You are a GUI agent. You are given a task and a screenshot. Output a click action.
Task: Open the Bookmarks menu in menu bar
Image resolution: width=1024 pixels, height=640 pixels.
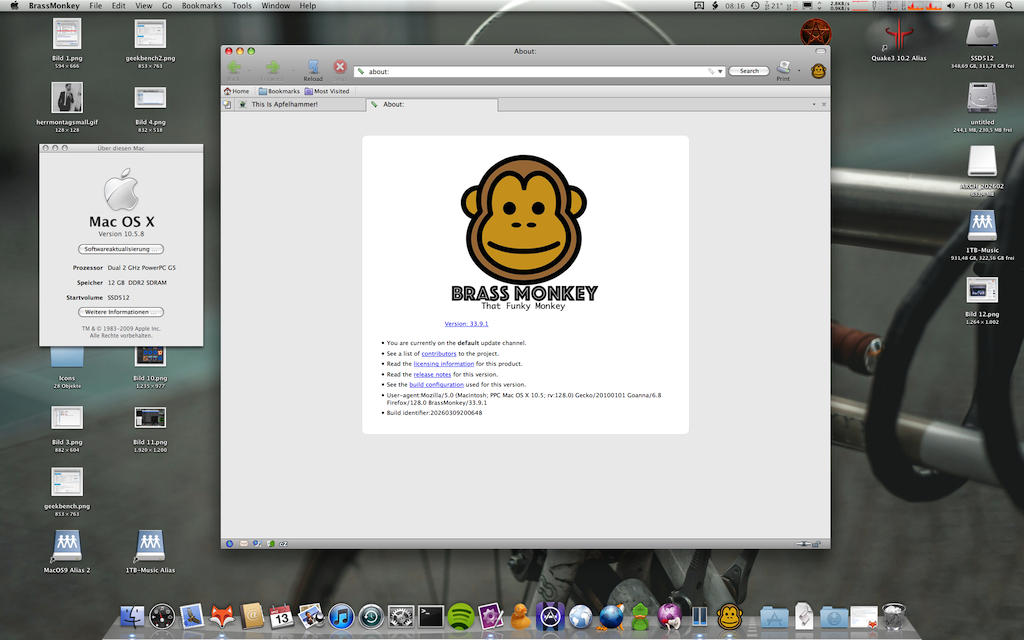point(202,6)
